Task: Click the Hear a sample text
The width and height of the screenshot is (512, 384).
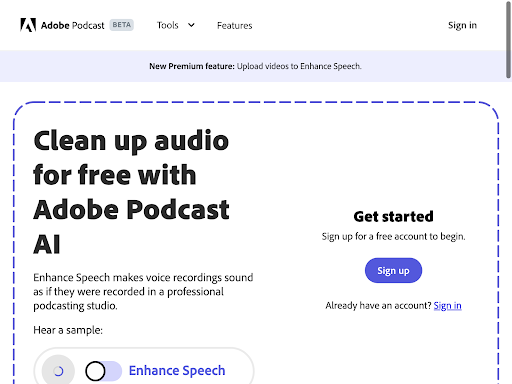Action: pyautogui.click(x=68, y=330)
